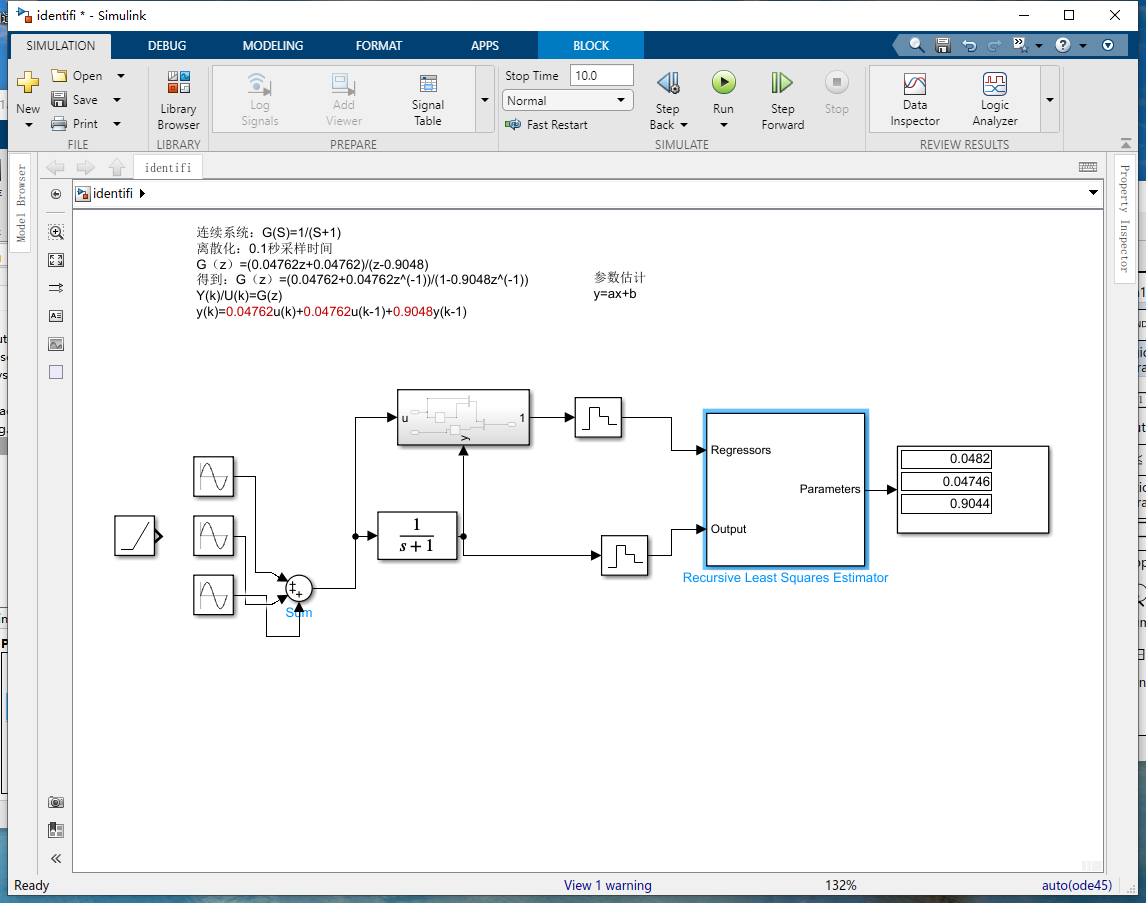Expand the New dropdown arrow
The height and width of the screenshot is (903, 1146).
(29, 125)
